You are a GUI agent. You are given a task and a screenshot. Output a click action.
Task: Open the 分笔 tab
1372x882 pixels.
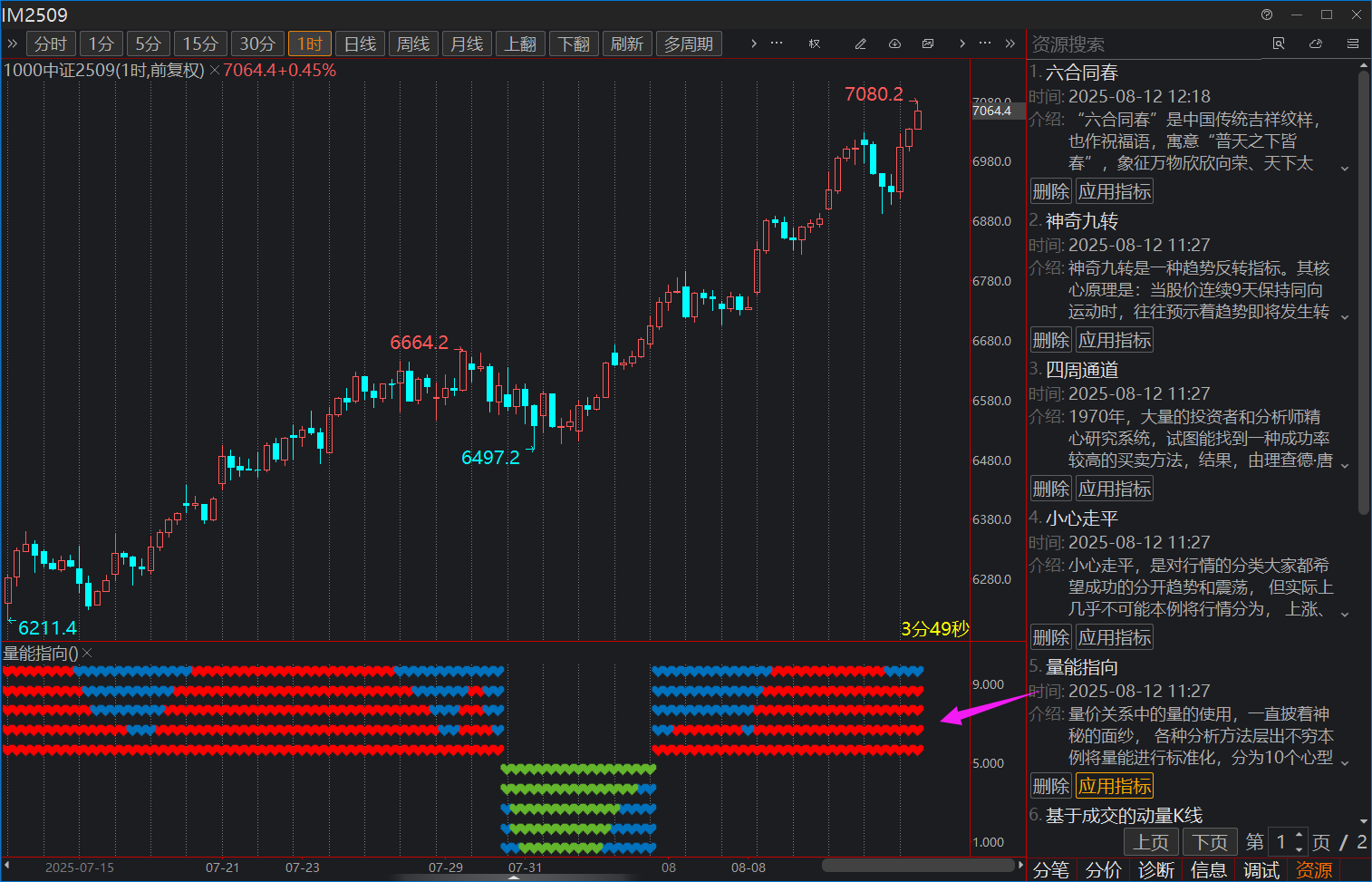pos(1051,870)
